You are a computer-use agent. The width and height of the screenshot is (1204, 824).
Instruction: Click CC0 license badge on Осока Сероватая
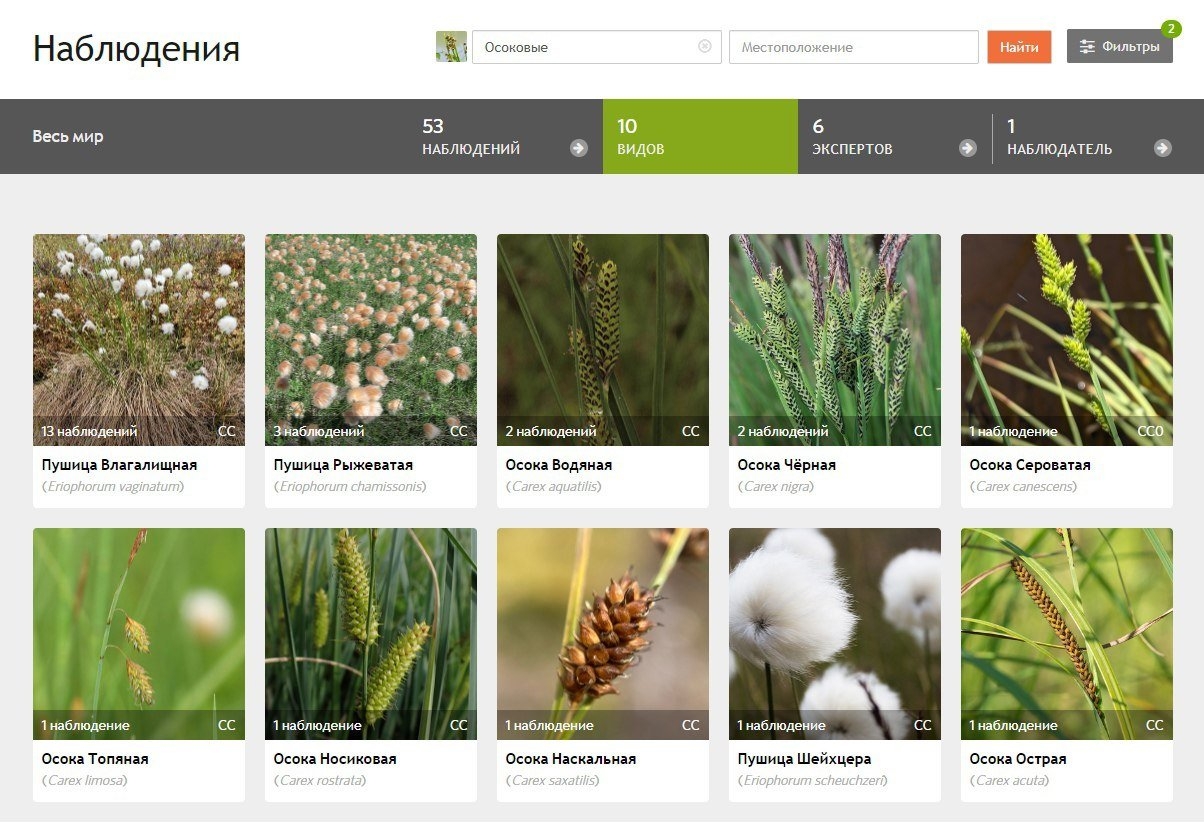(1151, 432)
